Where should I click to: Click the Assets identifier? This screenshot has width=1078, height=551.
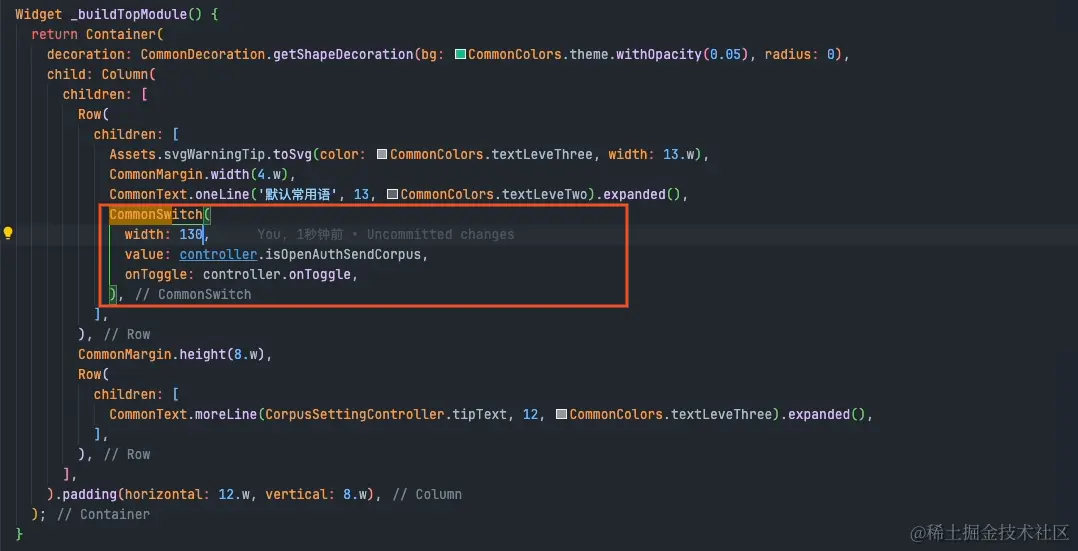pos(133,154)
